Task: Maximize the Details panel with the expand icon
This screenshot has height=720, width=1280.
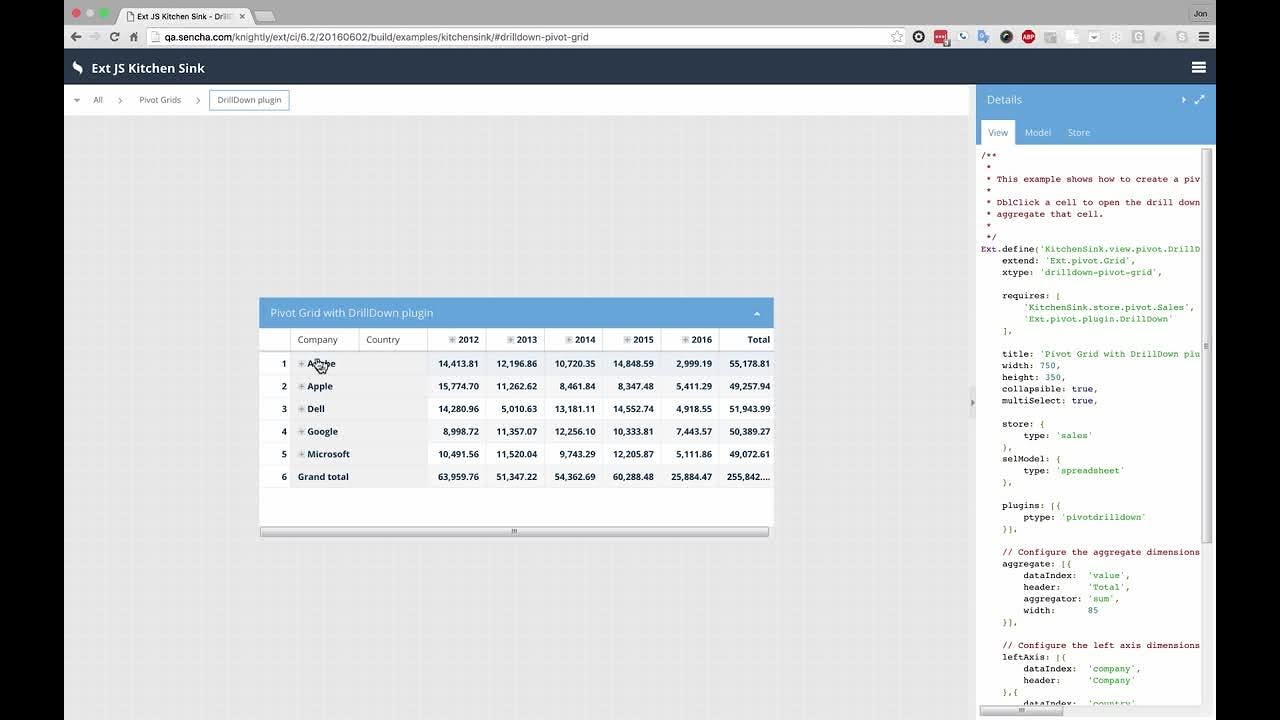Action: (x=1199, y=99)
